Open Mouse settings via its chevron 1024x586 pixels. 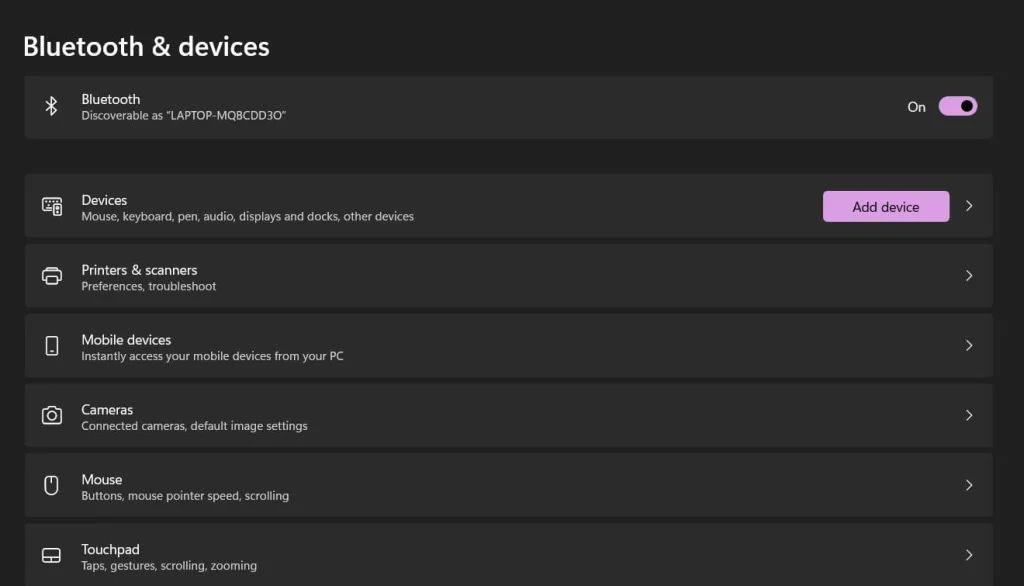point(969,485)
